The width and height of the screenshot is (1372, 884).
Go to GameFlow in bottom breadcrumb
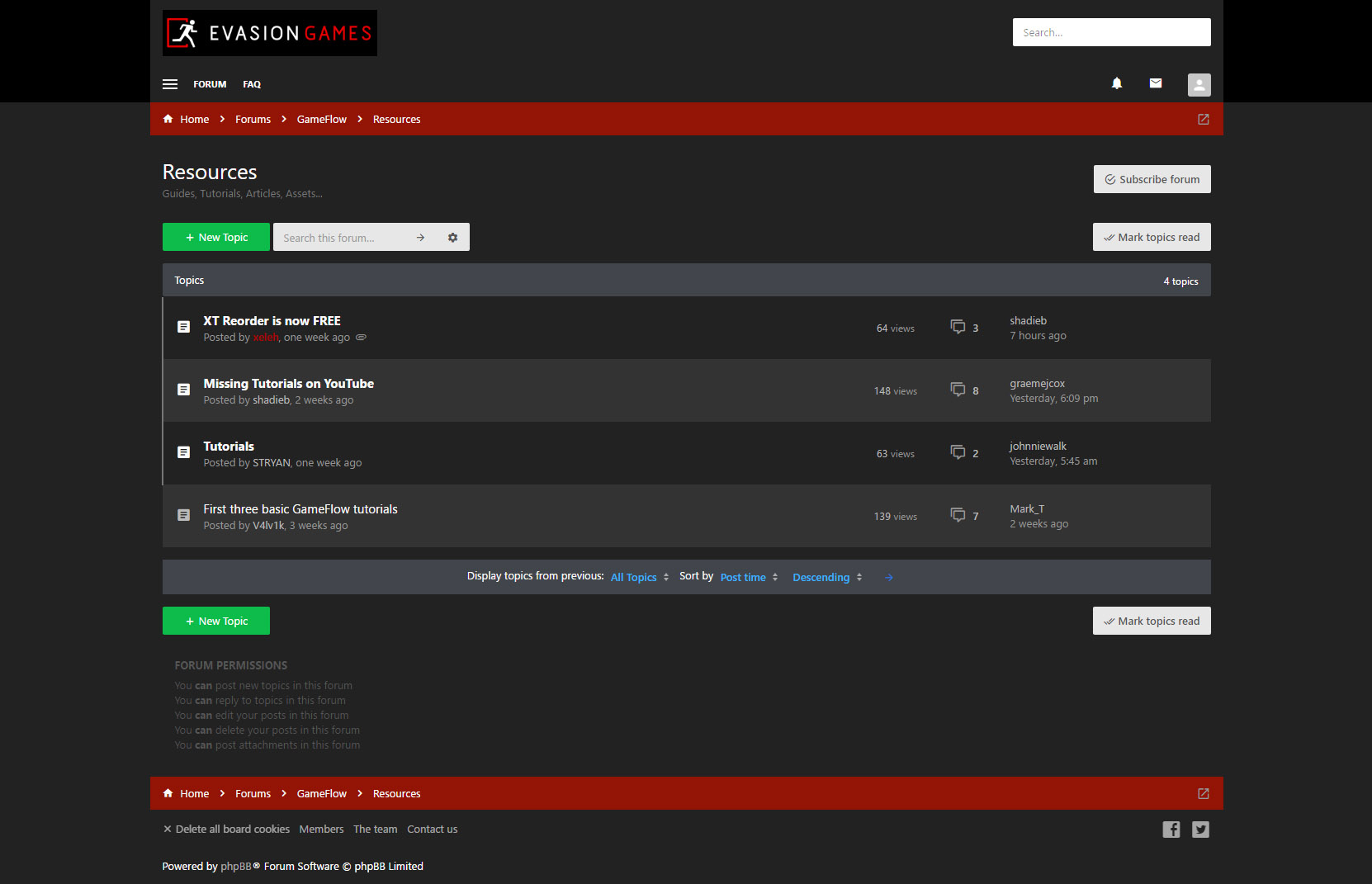point(322,794)
